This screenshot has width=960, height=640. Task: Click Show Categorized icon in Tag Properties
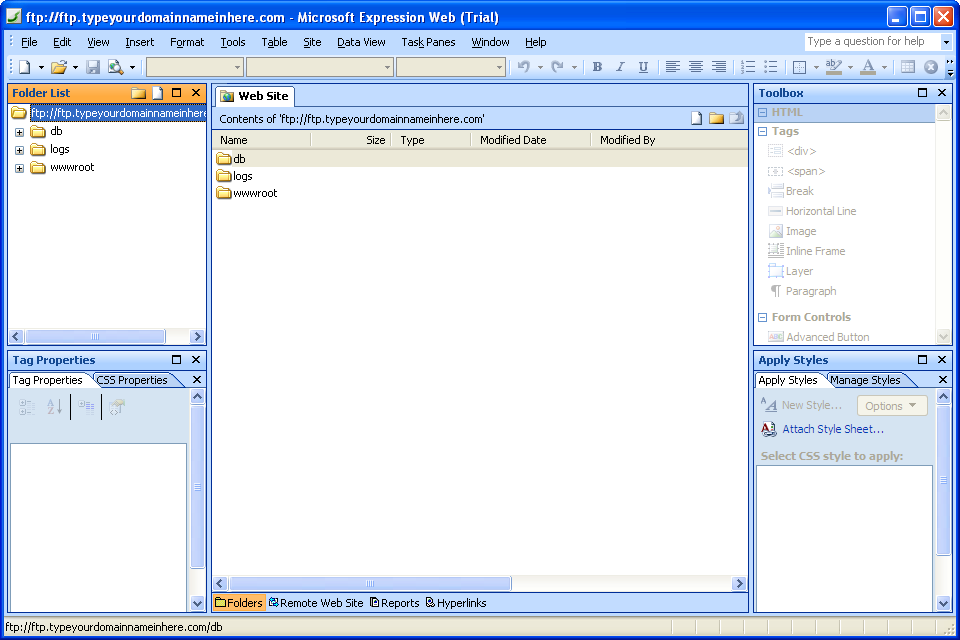(x=26, y=407)
